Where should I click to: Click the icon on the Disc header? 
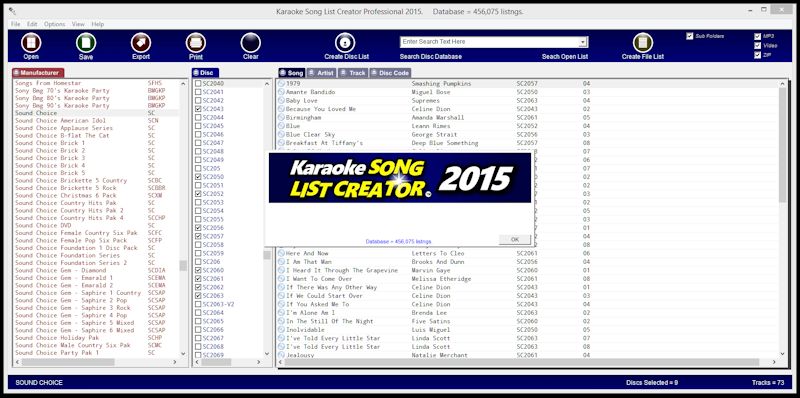[x=196, y=73]
